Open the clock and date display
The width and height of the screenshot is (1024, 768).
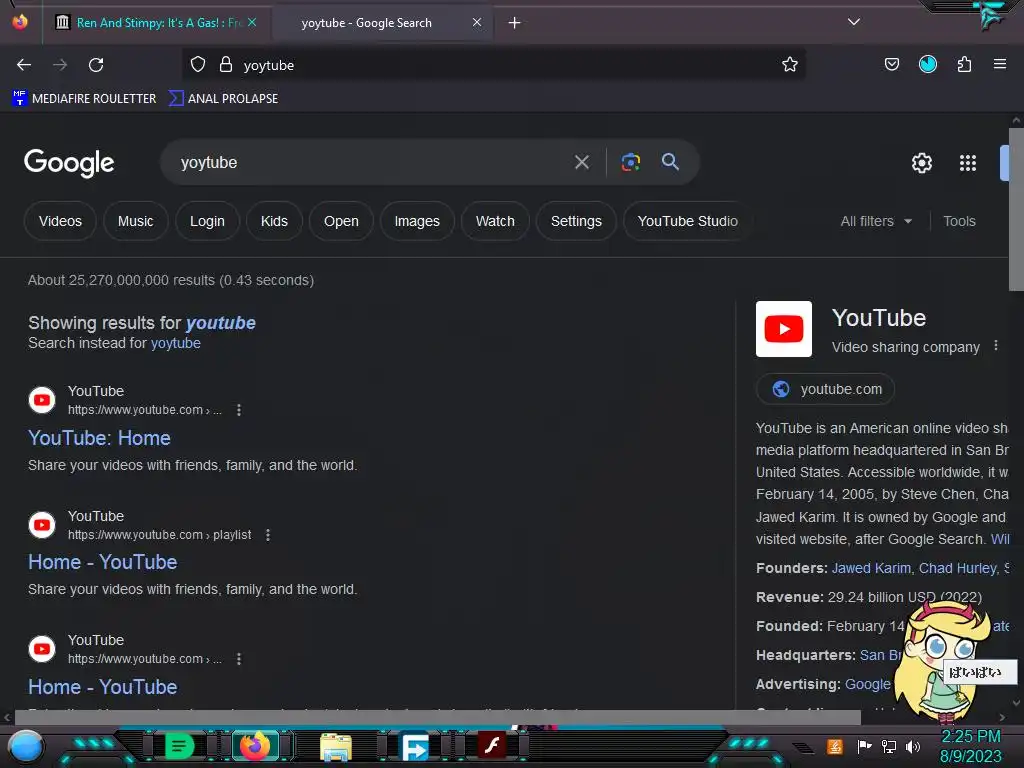970,746
